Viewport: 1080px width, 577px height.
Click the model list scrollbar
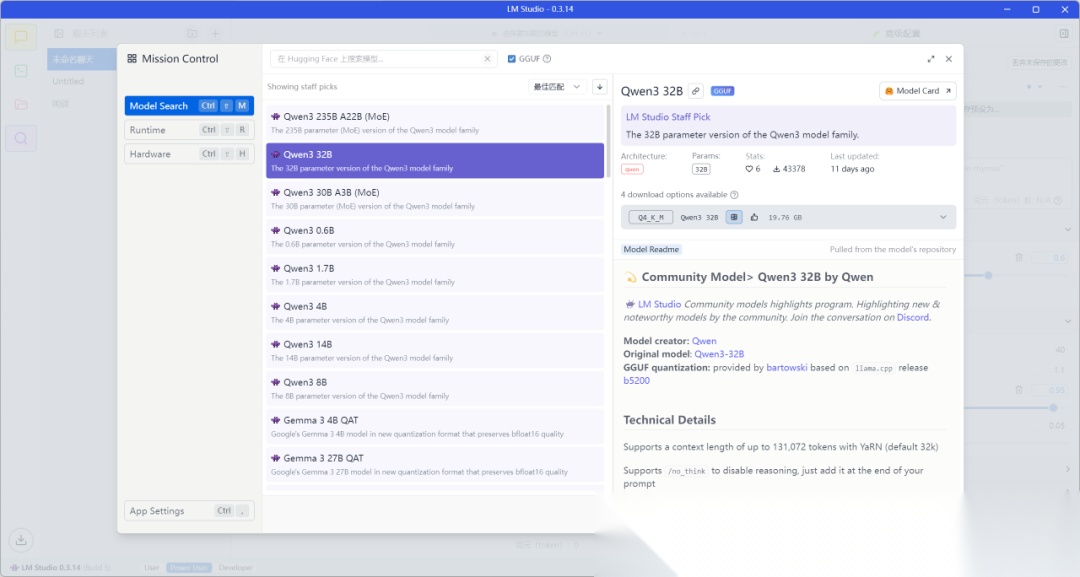point(608,141)
